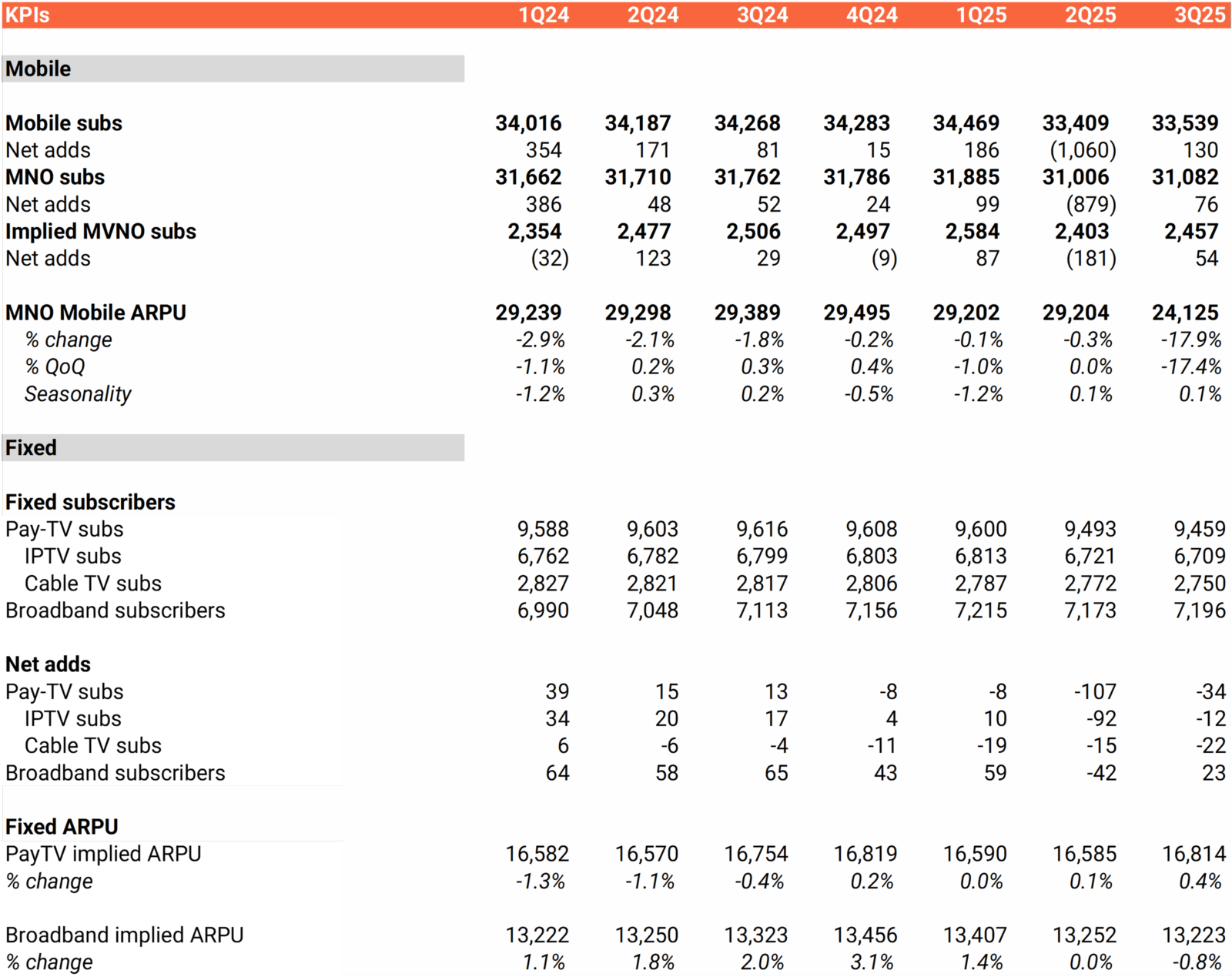Select the 1Q24 Mobile subs value 34,016
1232x977 pixels.
[x=528, y=123]
